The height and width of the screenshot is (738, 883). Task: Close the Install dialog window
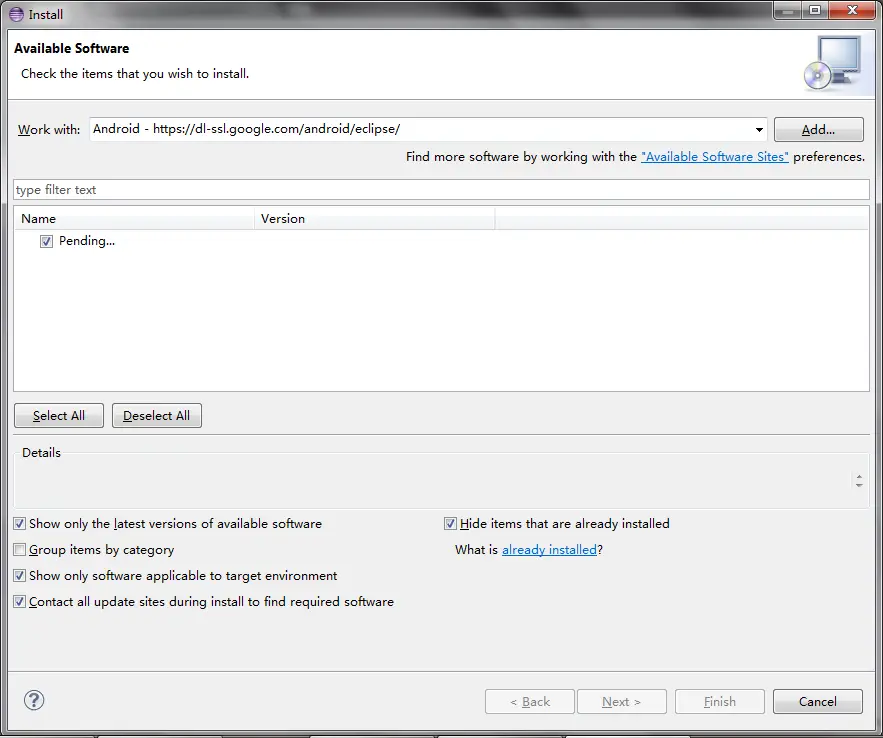tap(852, 10)
